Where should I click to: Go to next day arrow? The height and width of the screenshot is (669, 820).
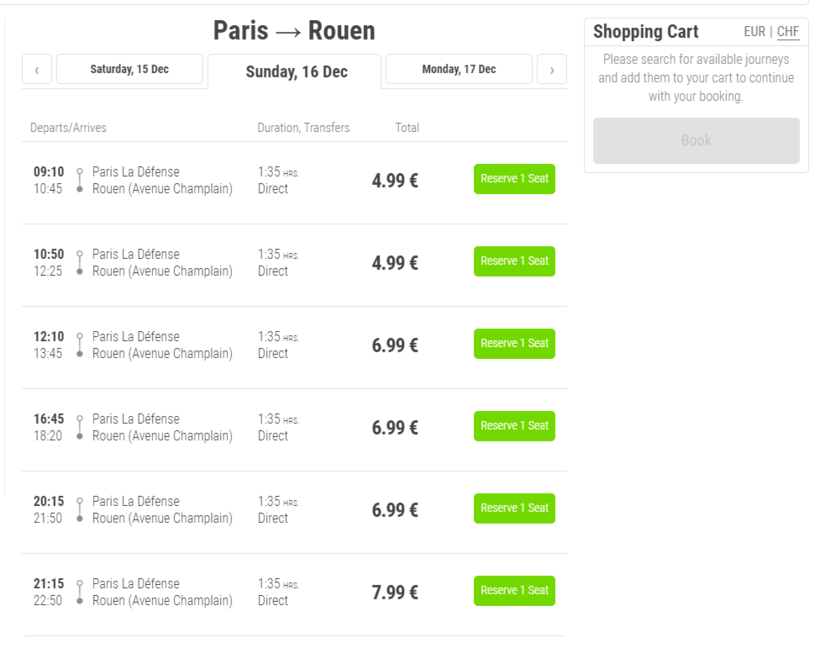pos(551,70)
